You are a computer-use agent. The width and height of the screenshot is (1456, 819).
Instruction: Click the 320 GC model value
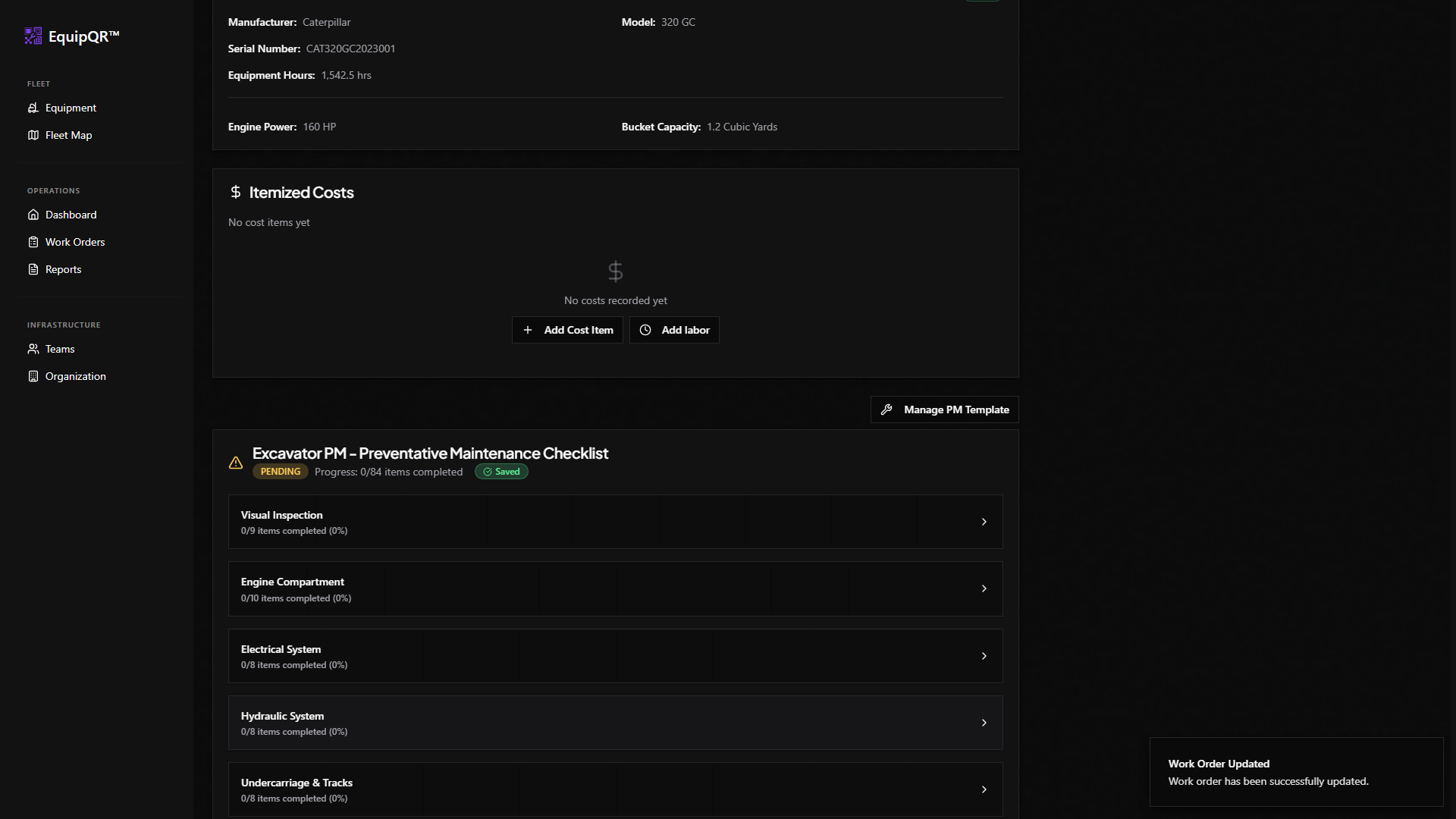click(678, 22)
